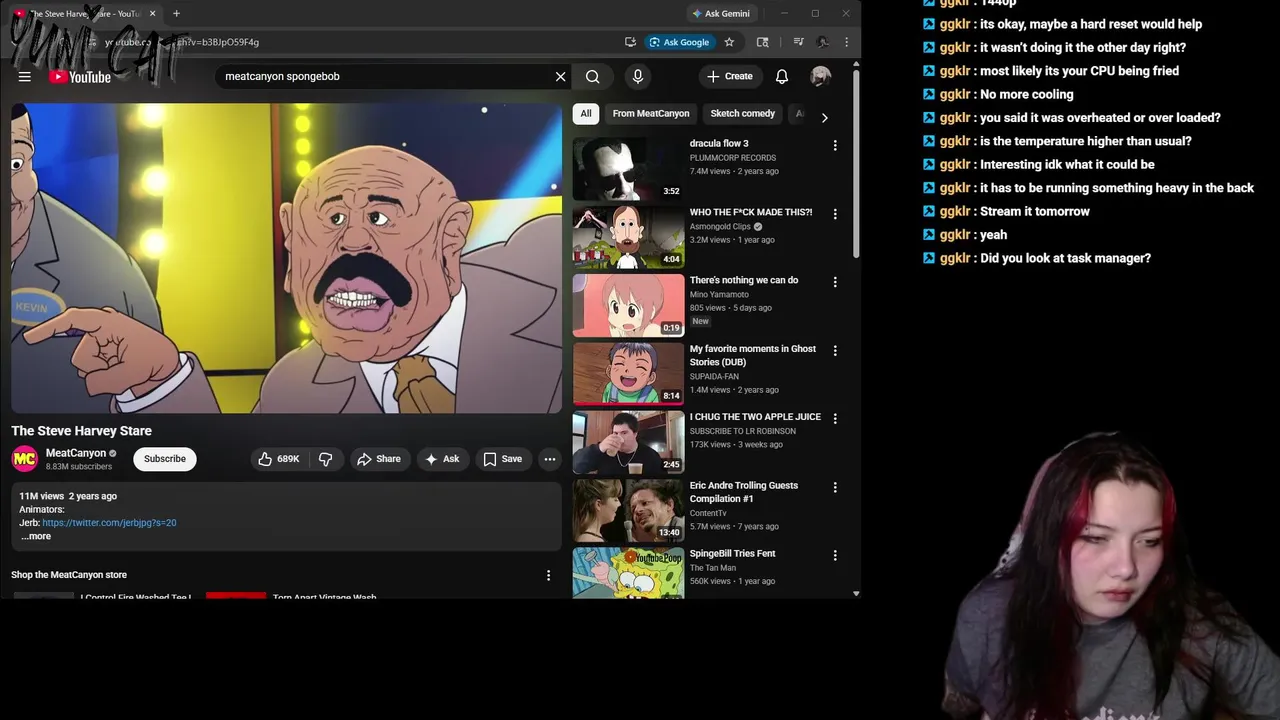This screenshot has height=720, width=1280.
Task: Dislike the video with thumbs down
Action: [326, 459]
